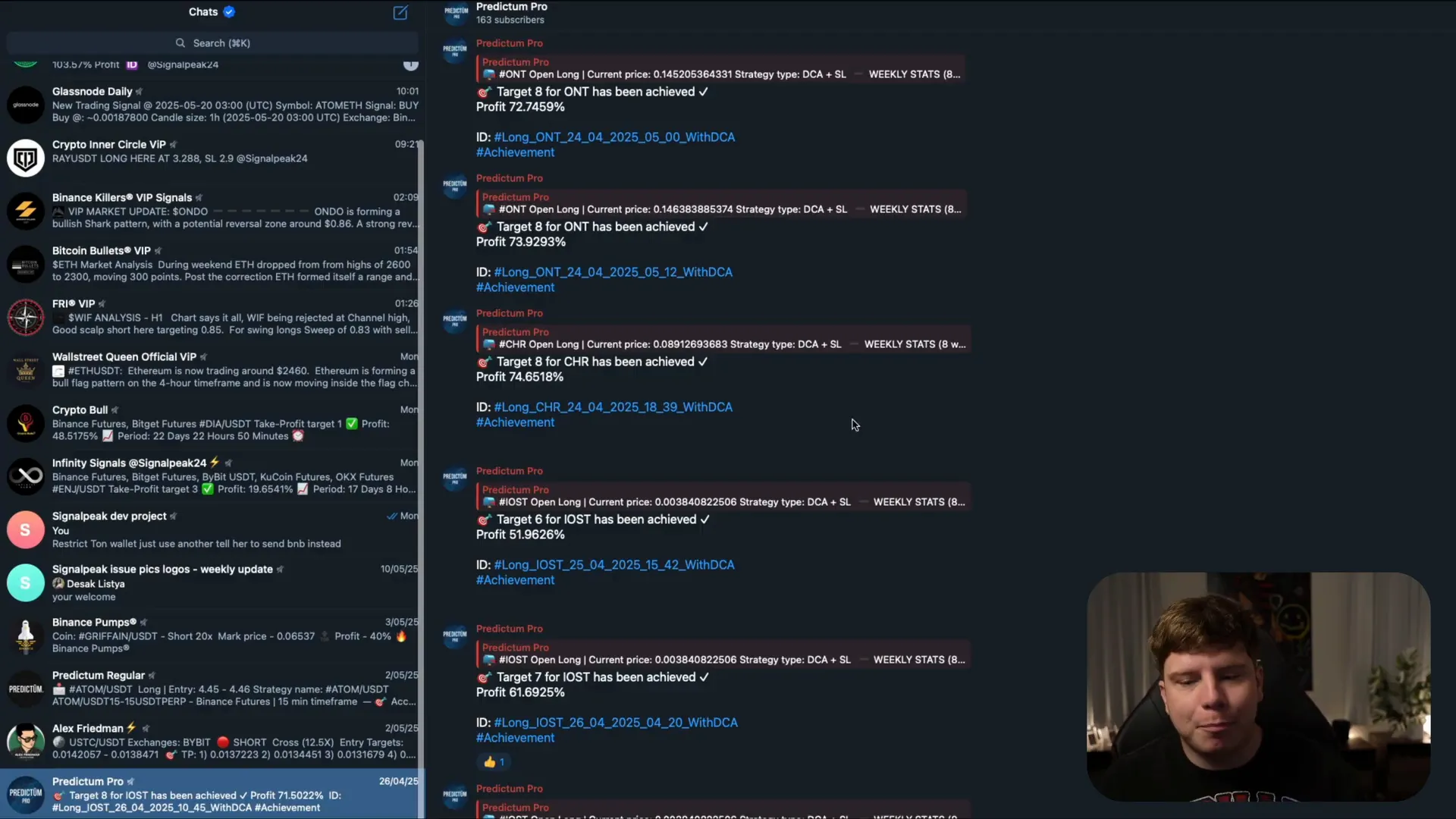Select Binance Killers VIP Signals $ONDO update
Viewport: 1456px width, 819px height.
click(235, 218)
